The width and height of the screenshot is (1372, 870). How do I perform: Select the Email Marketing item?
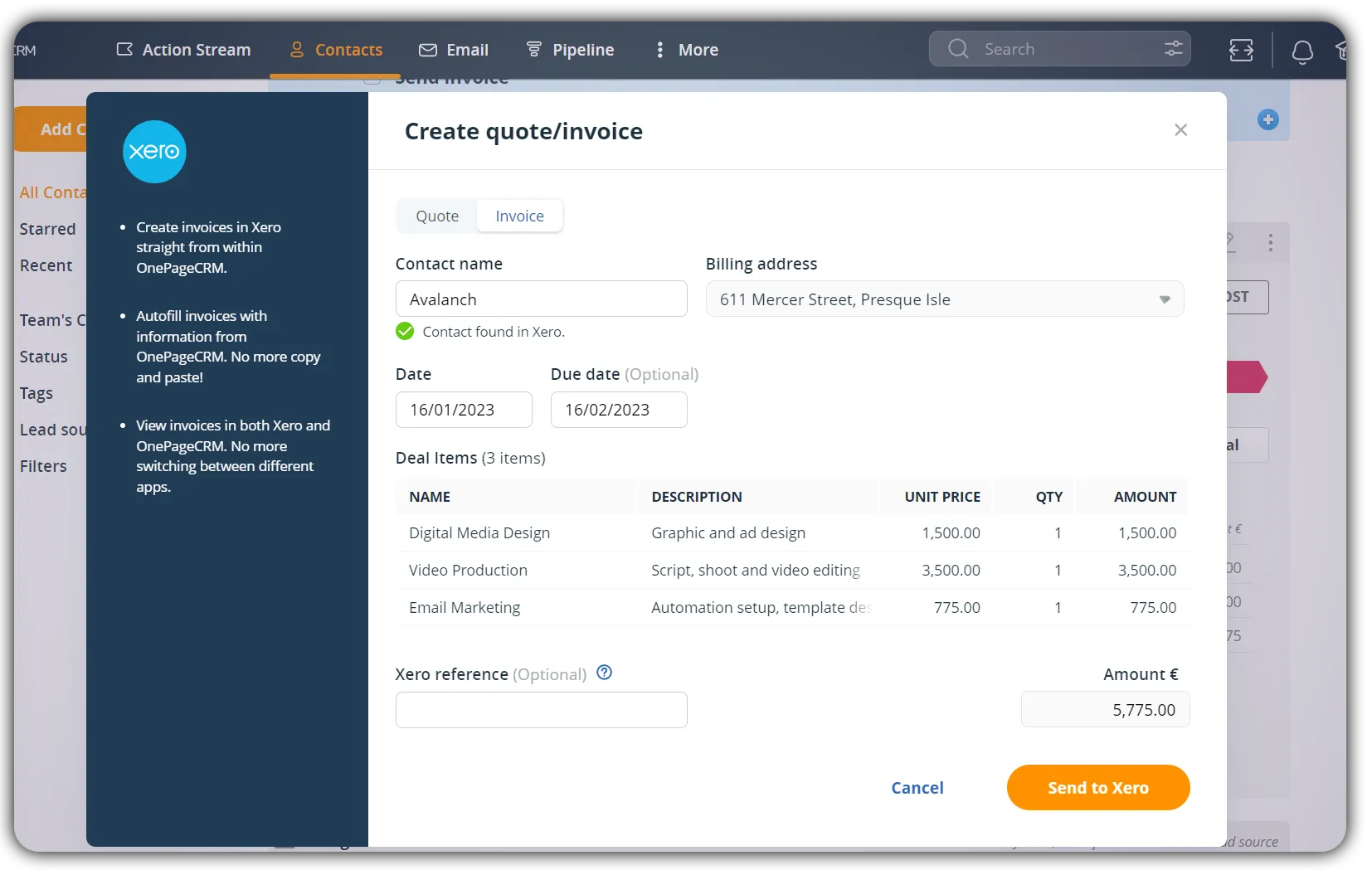point(465,607)
